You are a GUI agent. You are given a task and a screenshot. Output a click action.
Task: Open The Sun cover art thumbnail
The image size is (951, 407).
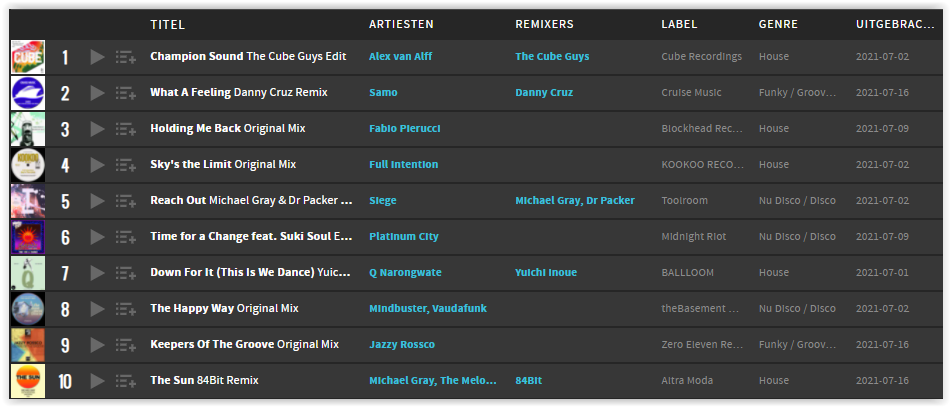(28, 381)
